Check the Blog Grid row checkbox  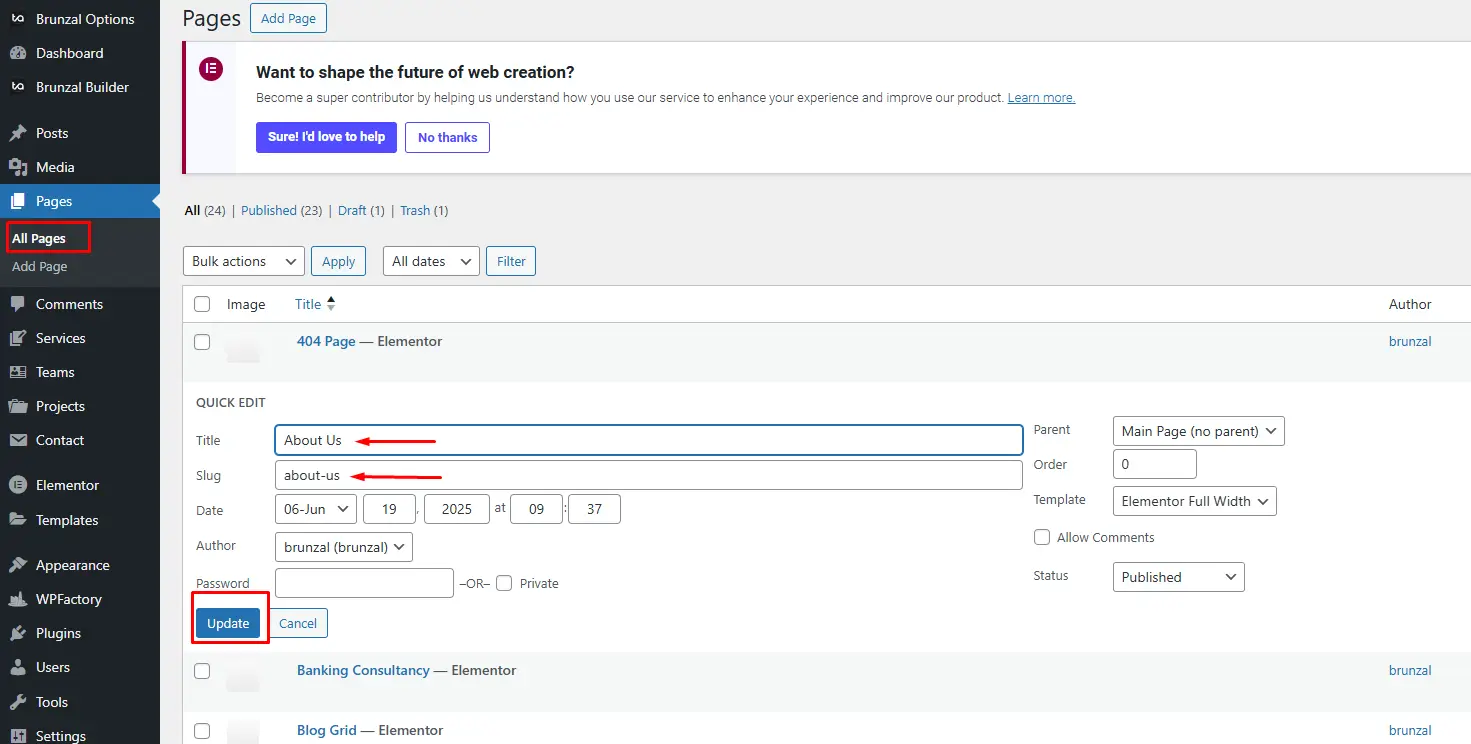[x=202, y=731]
